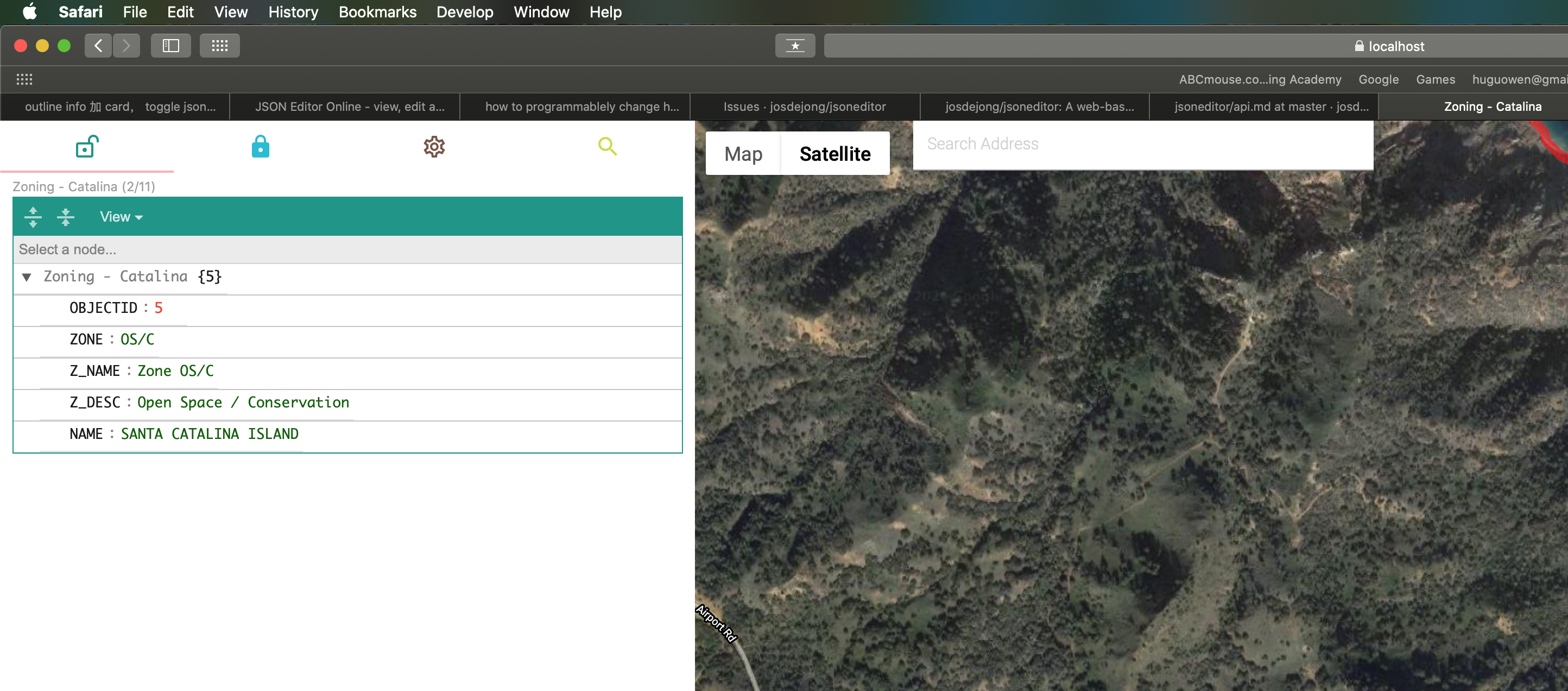Click the ZONE value OS/C
Screen dimensions: 1568x691
(137, 340)
